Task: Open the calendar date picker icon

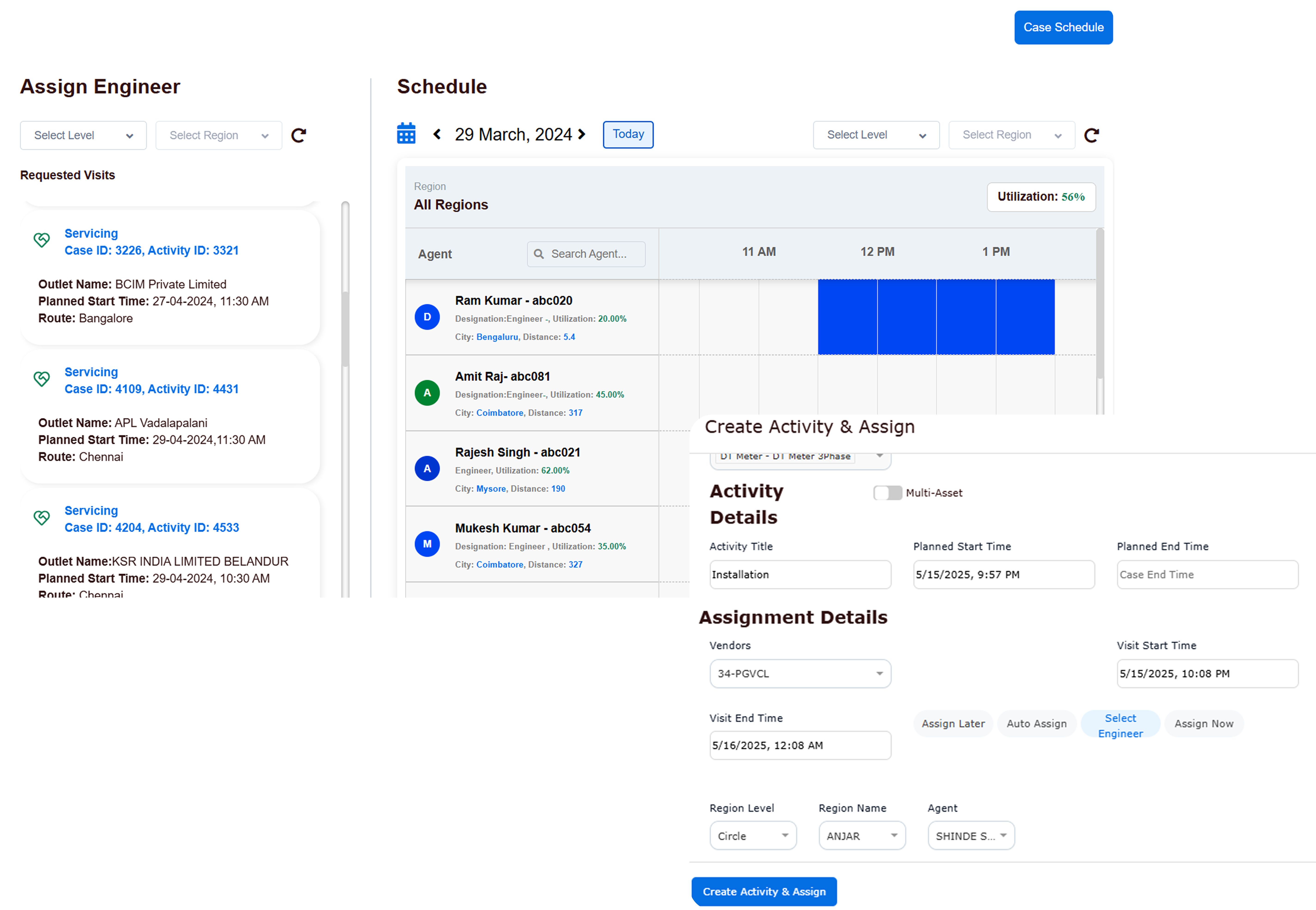Action: (x=406, y=133)
